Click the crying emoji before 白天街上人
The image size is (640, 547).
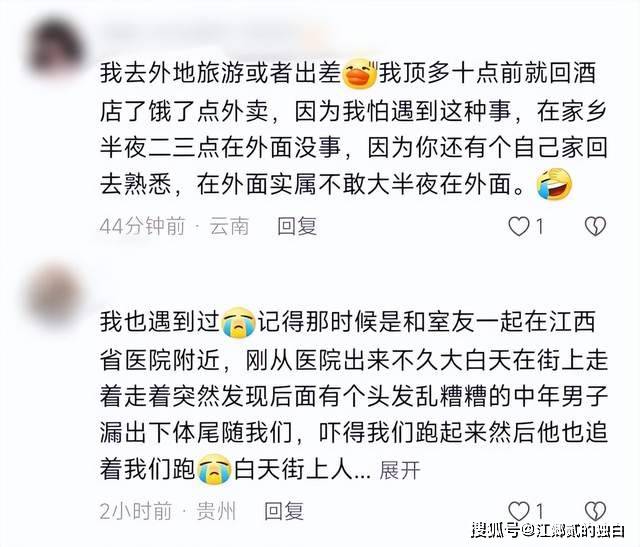coord(214,469)
